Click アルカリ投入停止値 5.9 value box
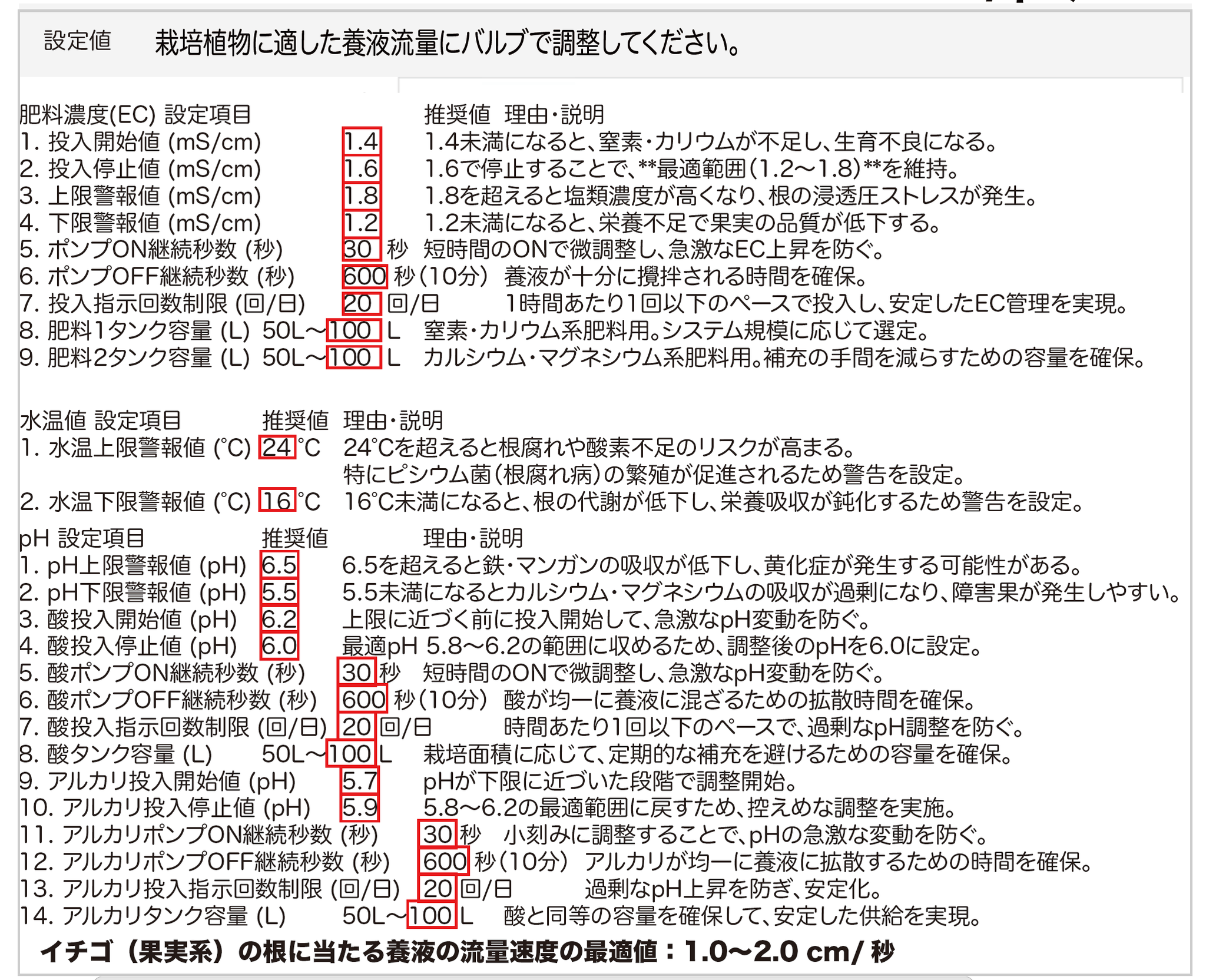Screen dimensions: 1206x980 pos(359,808)
